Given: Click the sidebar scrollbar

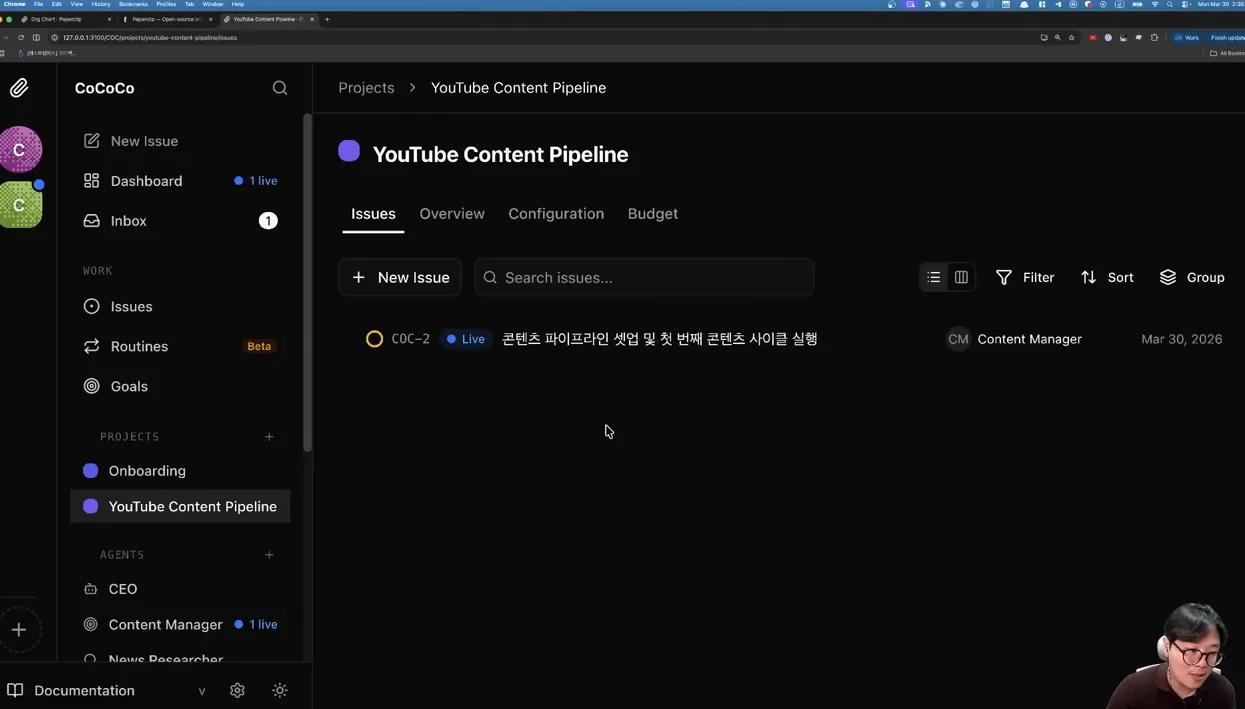Looking at the screenshot, I should (x=307, y=283).
